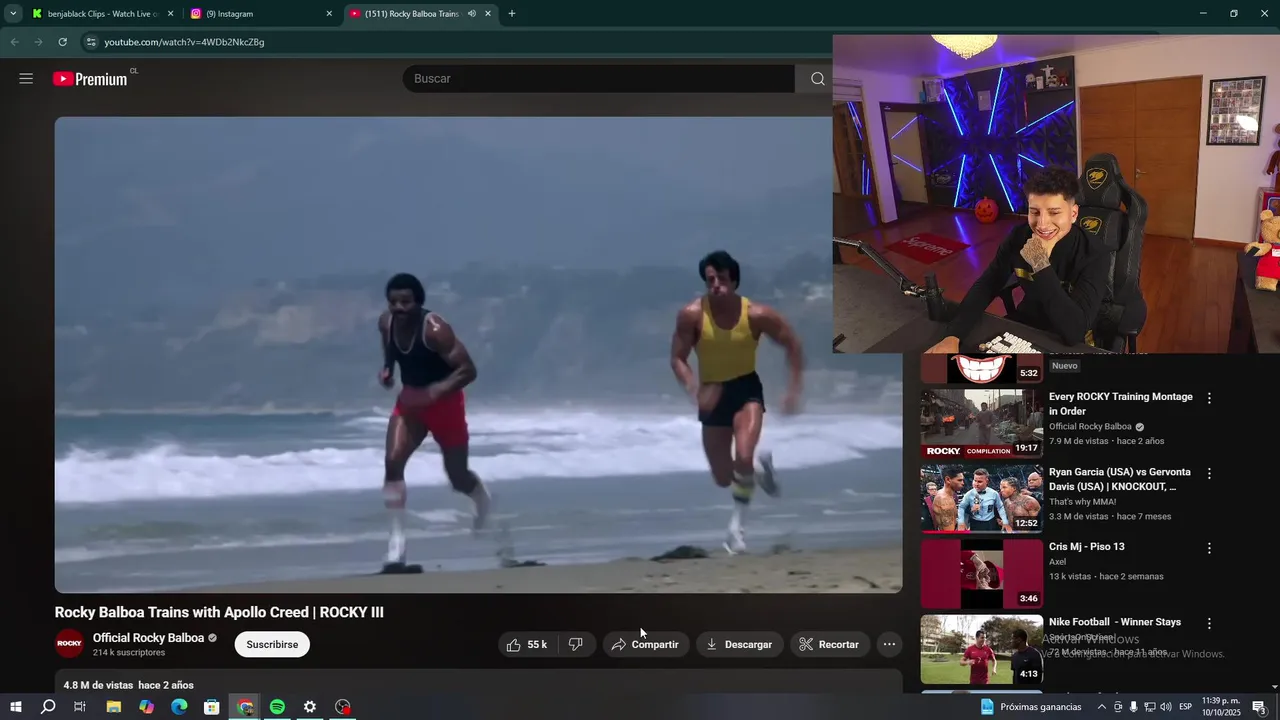Go back in Chrome
The image size is (1280, 720).
point(14,42)
